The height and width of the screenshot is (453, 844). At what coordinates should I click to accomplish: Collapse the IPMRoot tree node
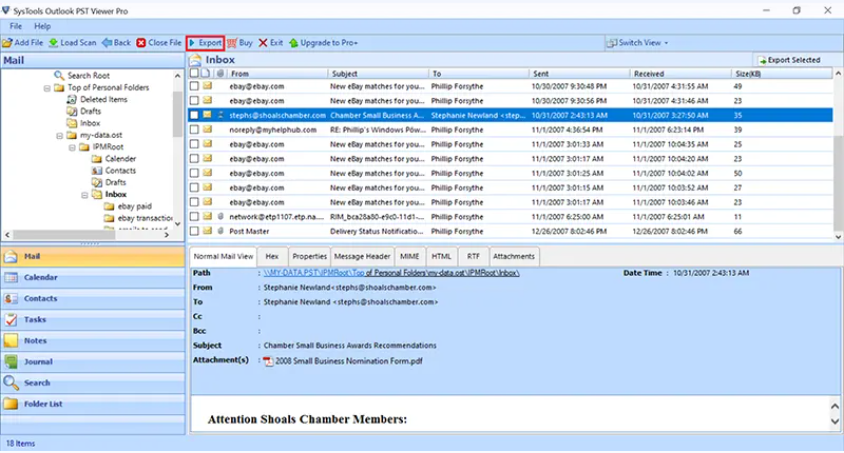point(72,147)
